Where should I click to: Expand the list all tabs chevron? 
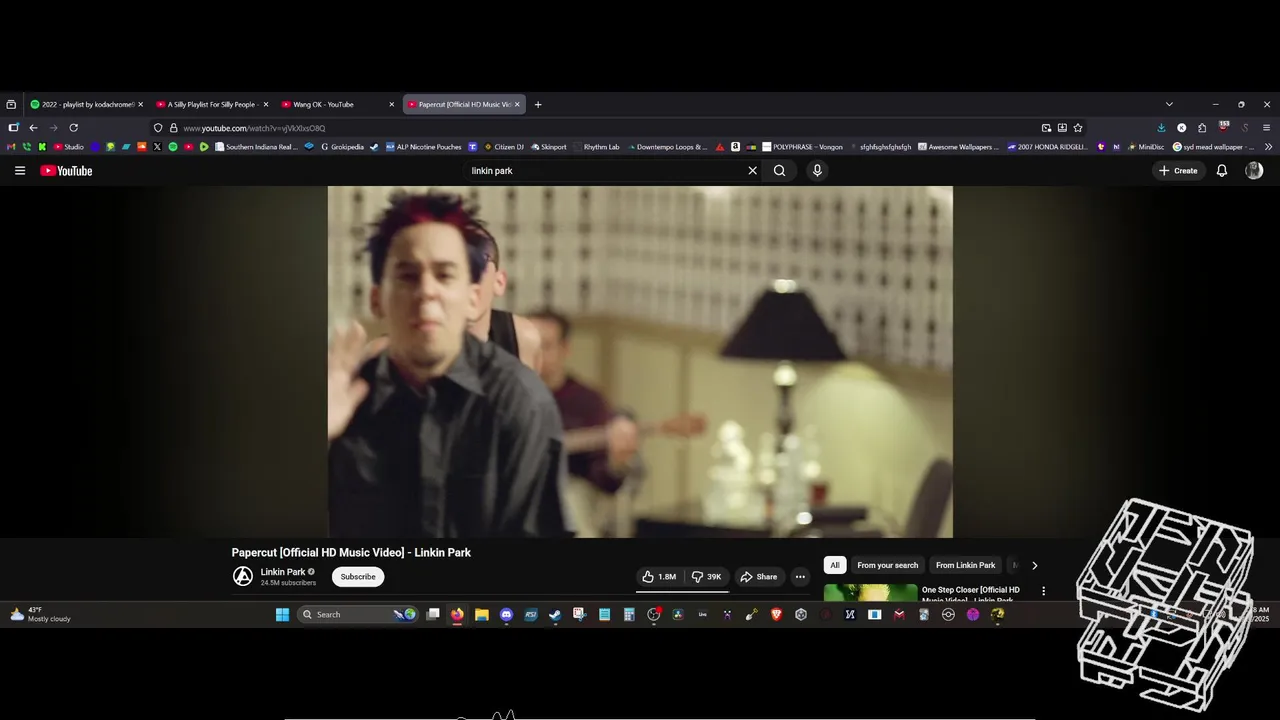[1169, 104]
